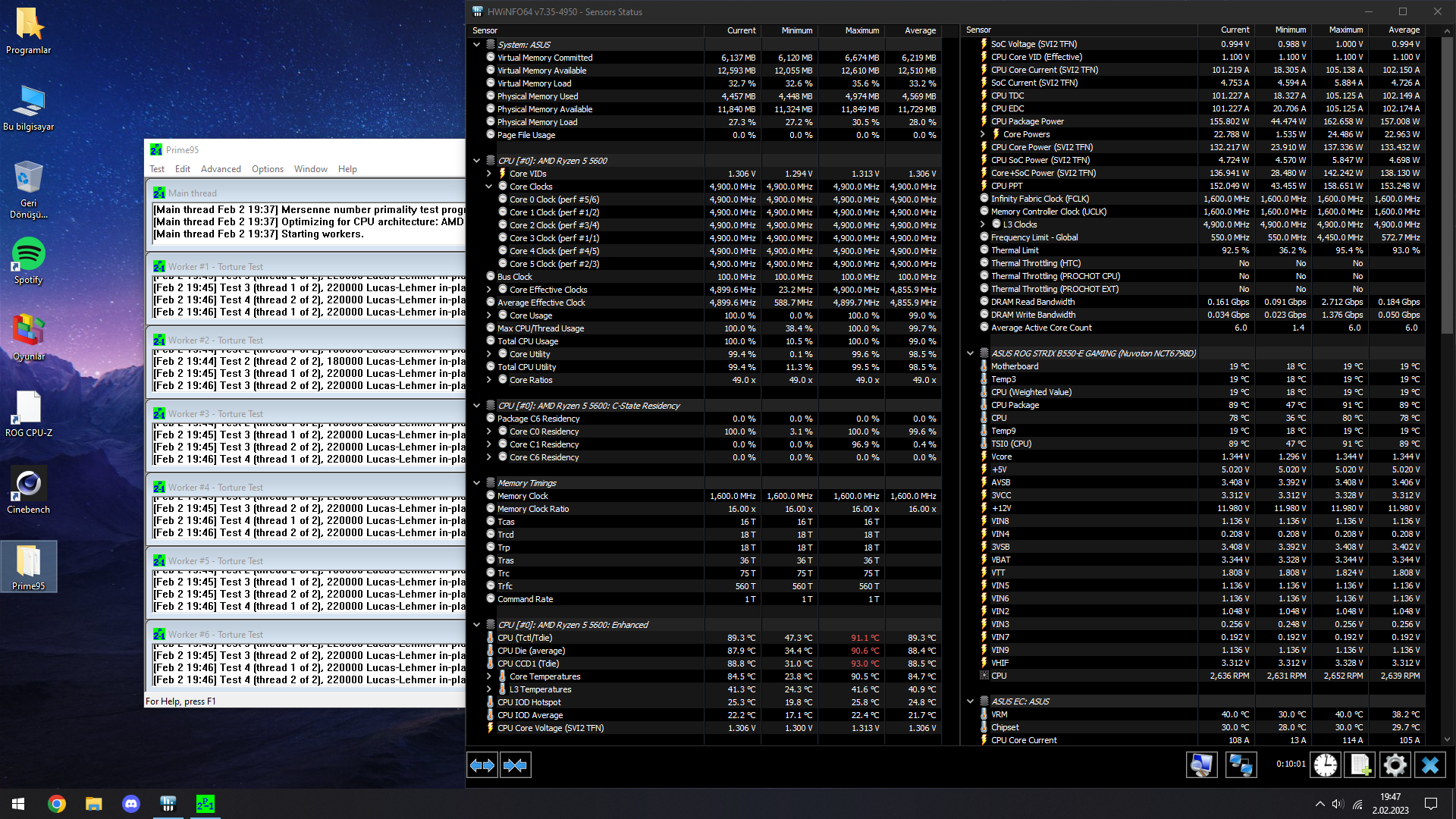Collapse the ASUS EC: ASUS group
Viewport: 1456px width, 819px height.
(x=970, y=701)
